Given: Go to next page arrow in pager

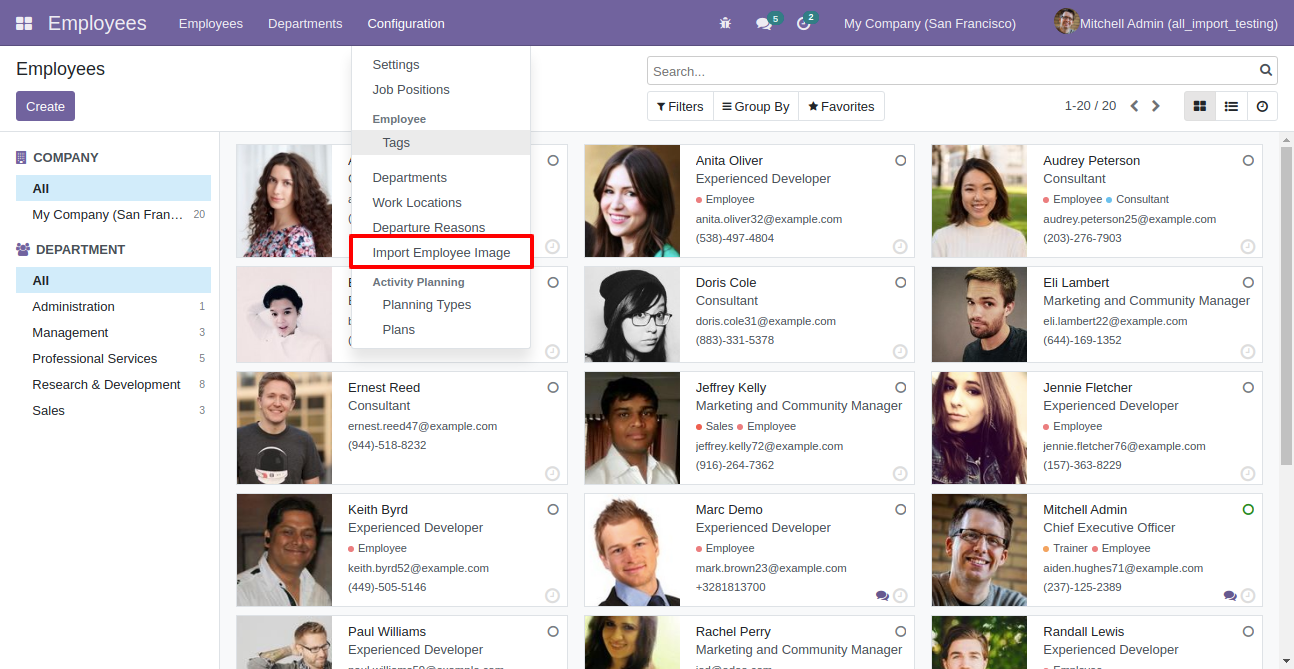Looking at the screenshot, I should (1156, 106).
